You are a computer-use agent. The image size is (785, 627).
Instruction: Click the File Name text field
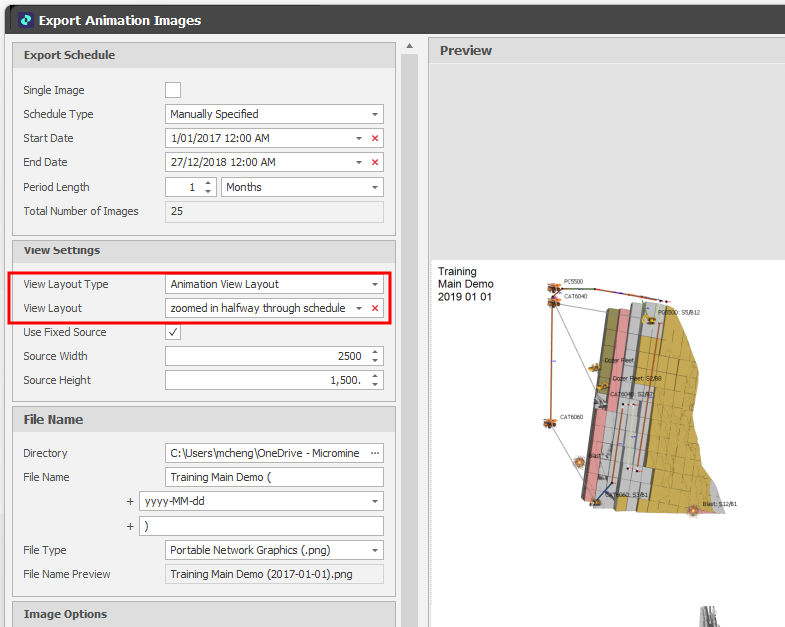coord(274,478)
